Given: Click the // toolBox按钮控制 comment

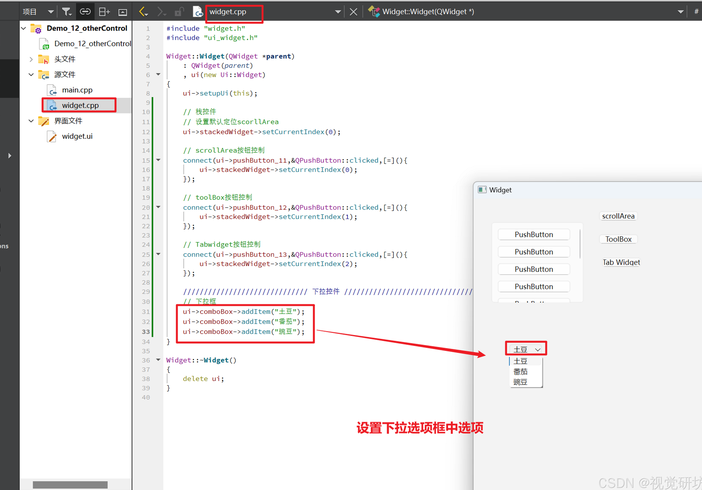Looking at the screenshot, I should pos(217,197).
